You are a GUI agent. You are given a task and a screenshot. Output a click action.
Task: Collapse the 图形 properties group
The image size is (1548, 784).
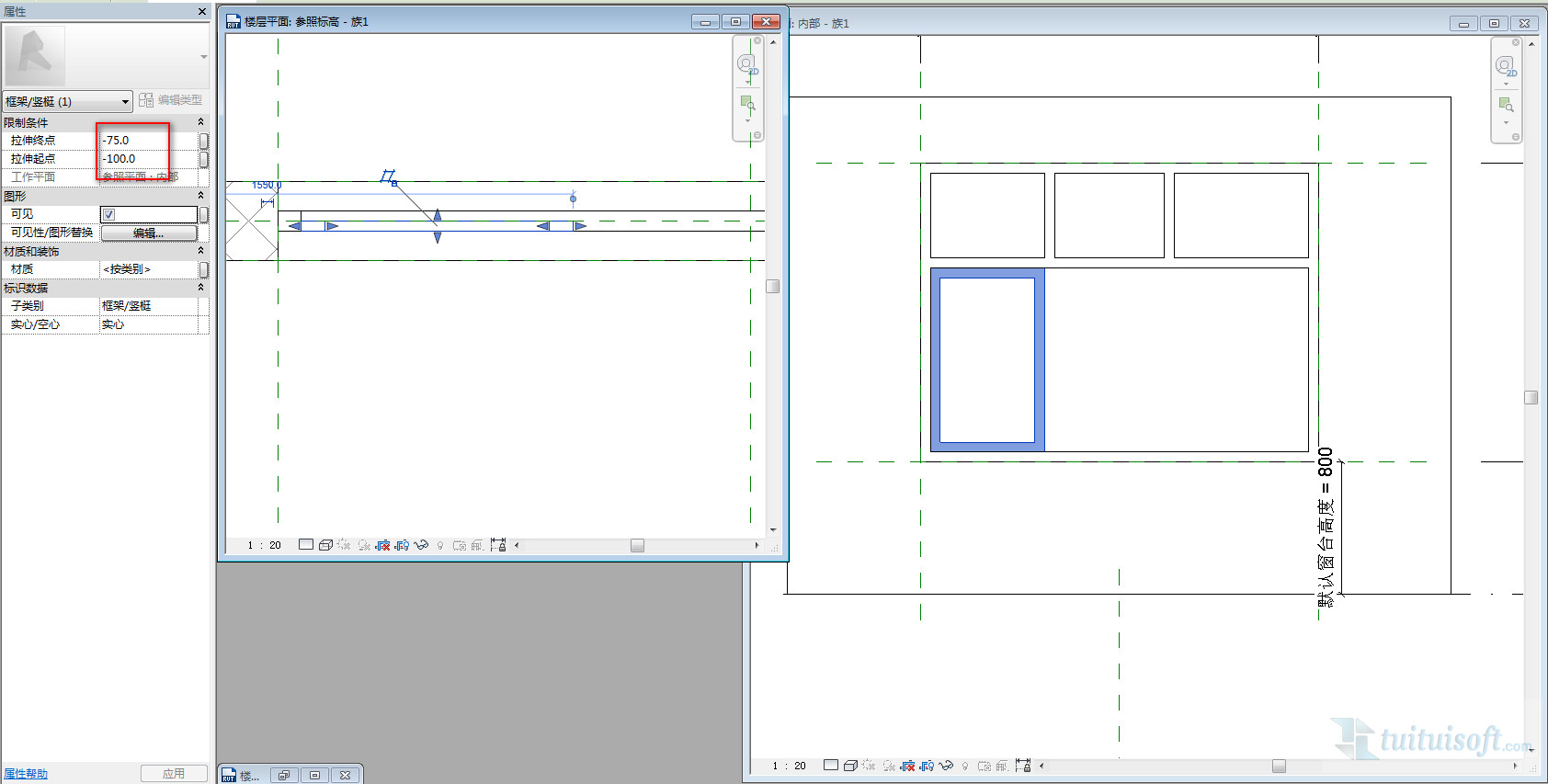(x=200, y=196)
